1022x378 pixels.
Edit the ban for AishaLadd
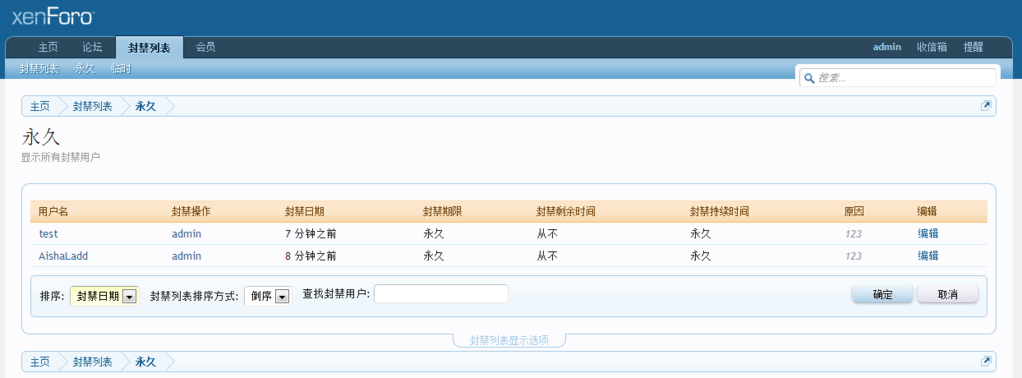928,255
